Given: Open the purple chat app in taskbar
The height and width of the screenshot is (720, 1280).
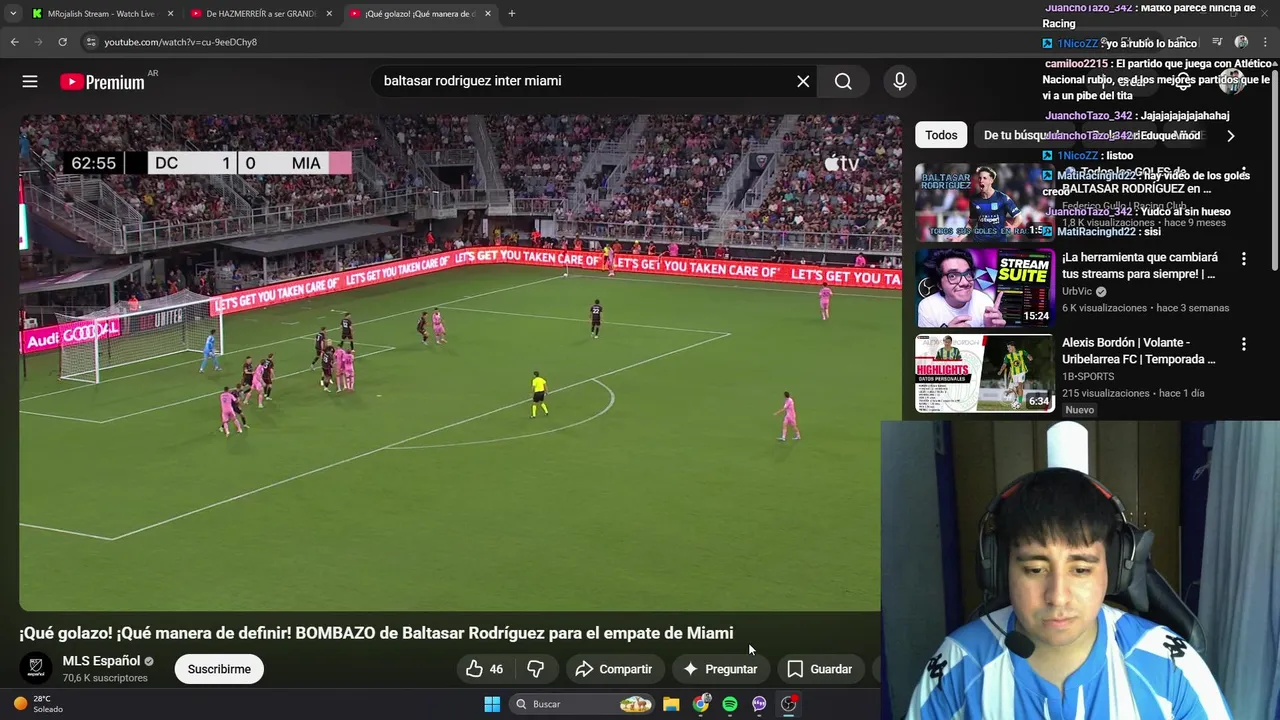Looking at the screenshot, I should pyautogui.click(x=759, y=704).
